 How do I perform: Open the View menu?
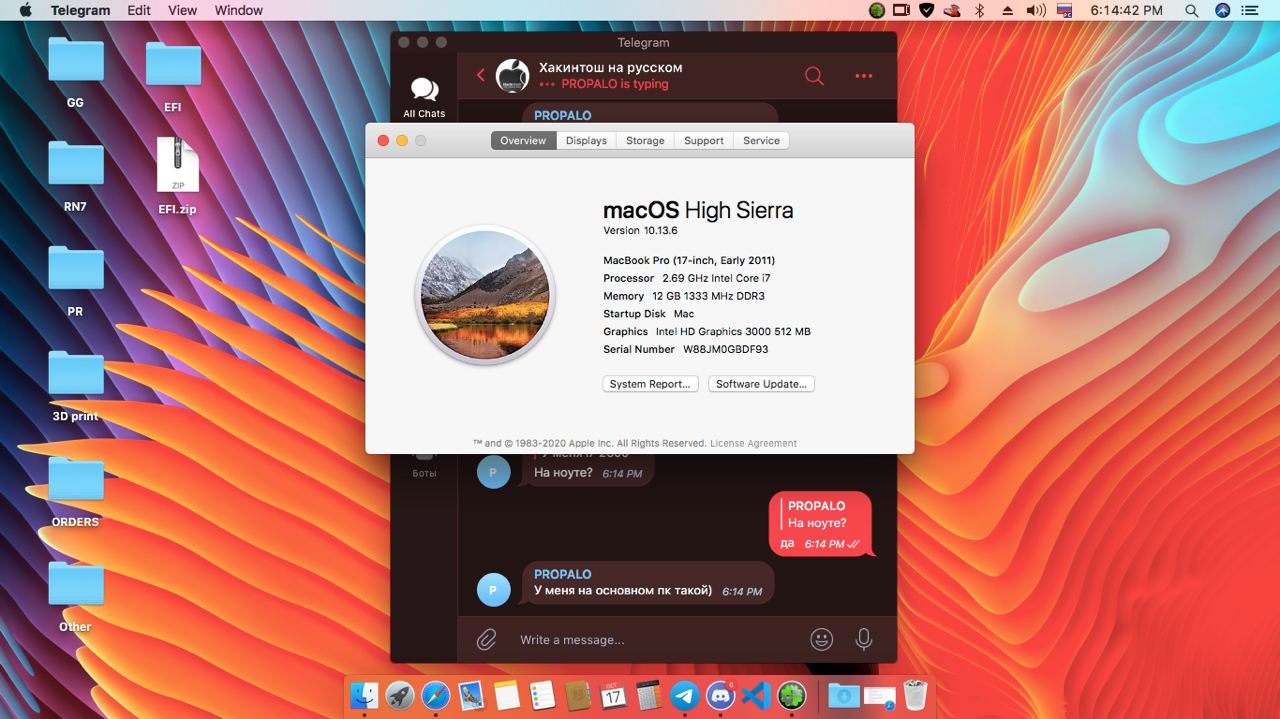(182, 10)
